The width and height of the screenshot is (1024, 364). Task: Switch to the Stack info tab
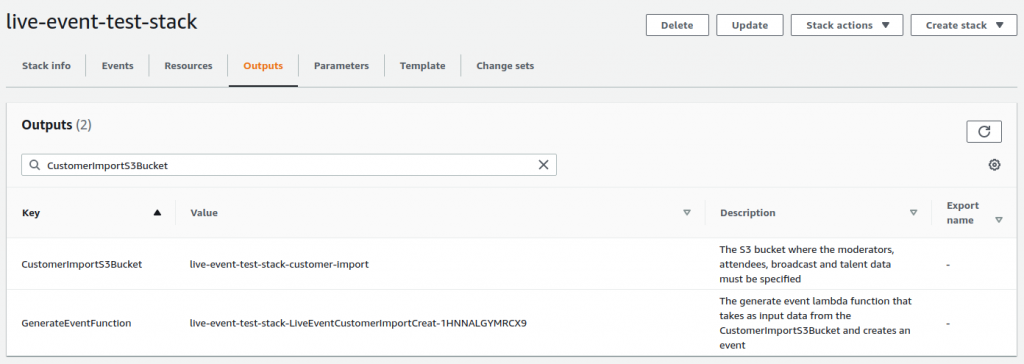pyautogui.click(x=46, y=66)
